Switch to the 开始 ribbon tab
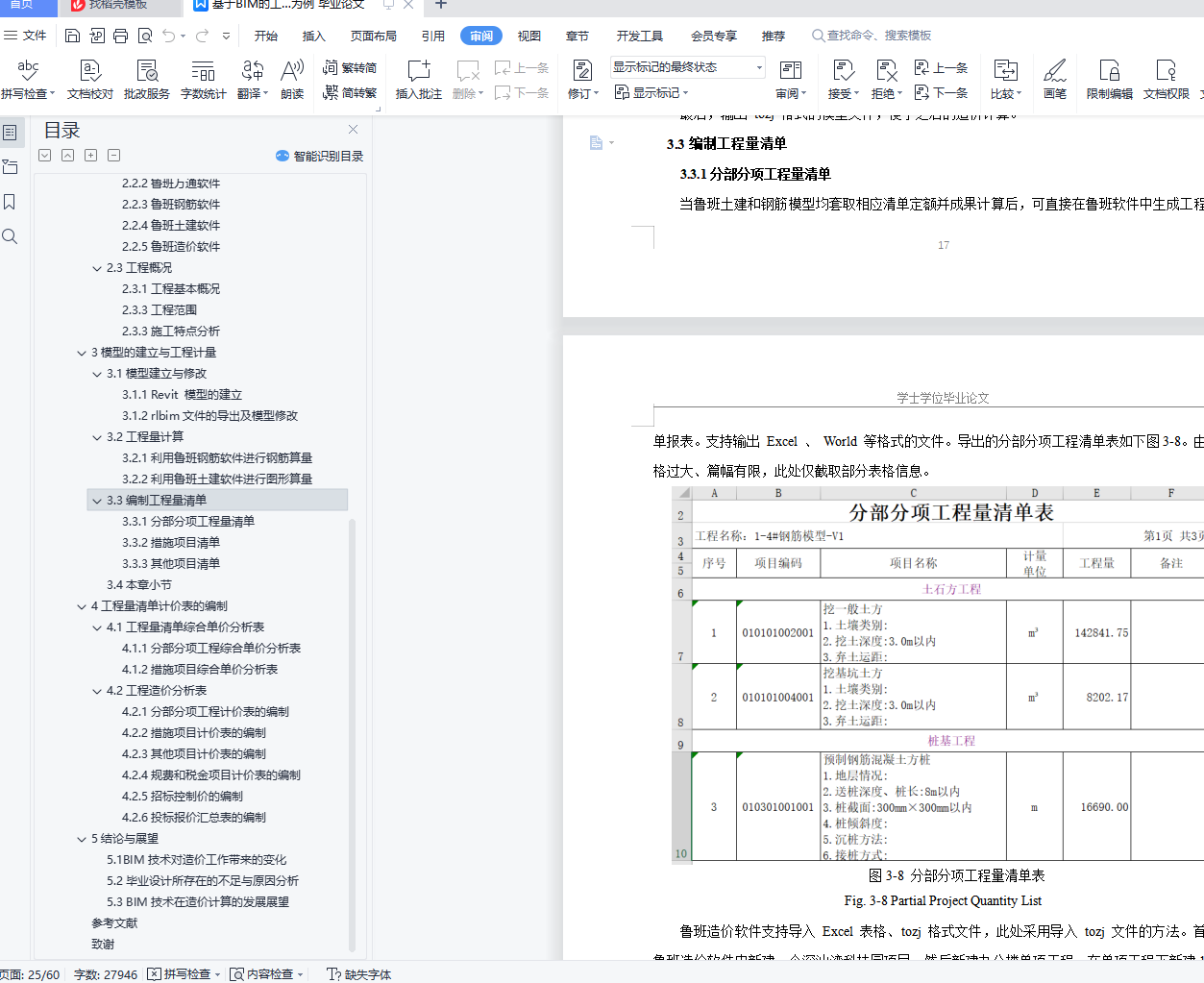 pyautogui.click(x=266, y=36)
